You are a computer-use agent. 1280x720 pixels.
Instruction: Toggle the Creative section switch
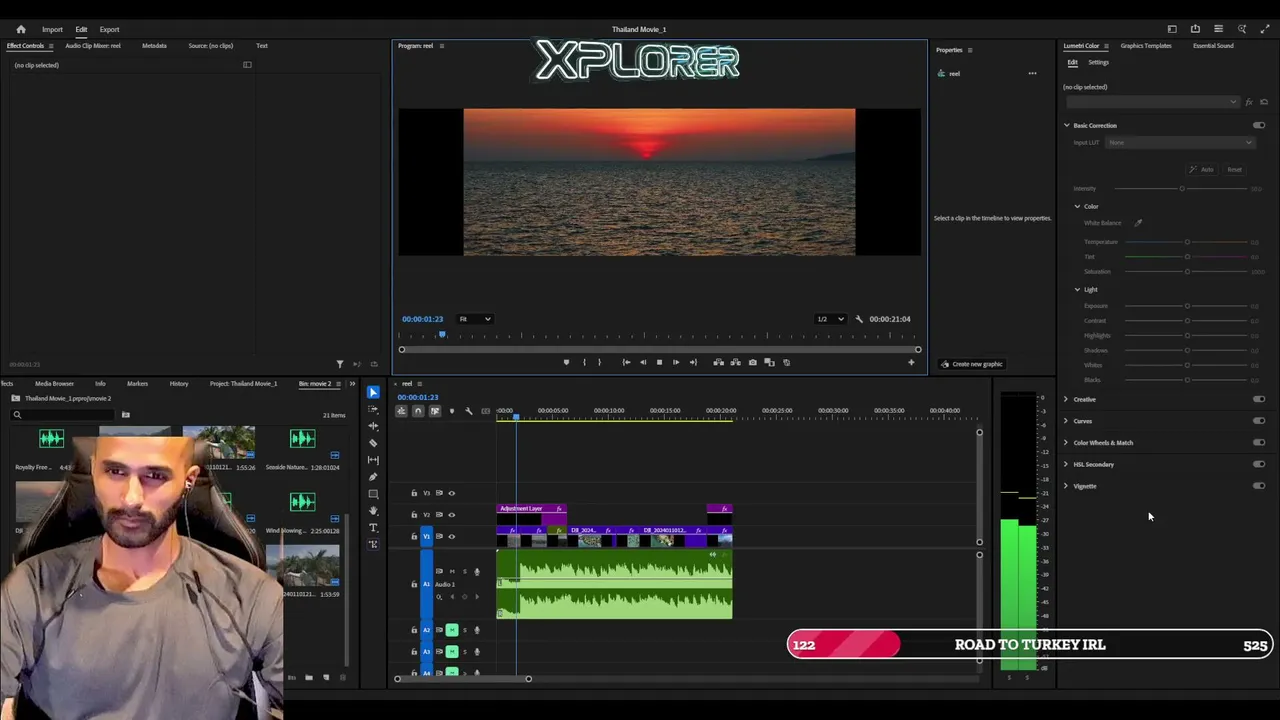(x=1259, y=399)
